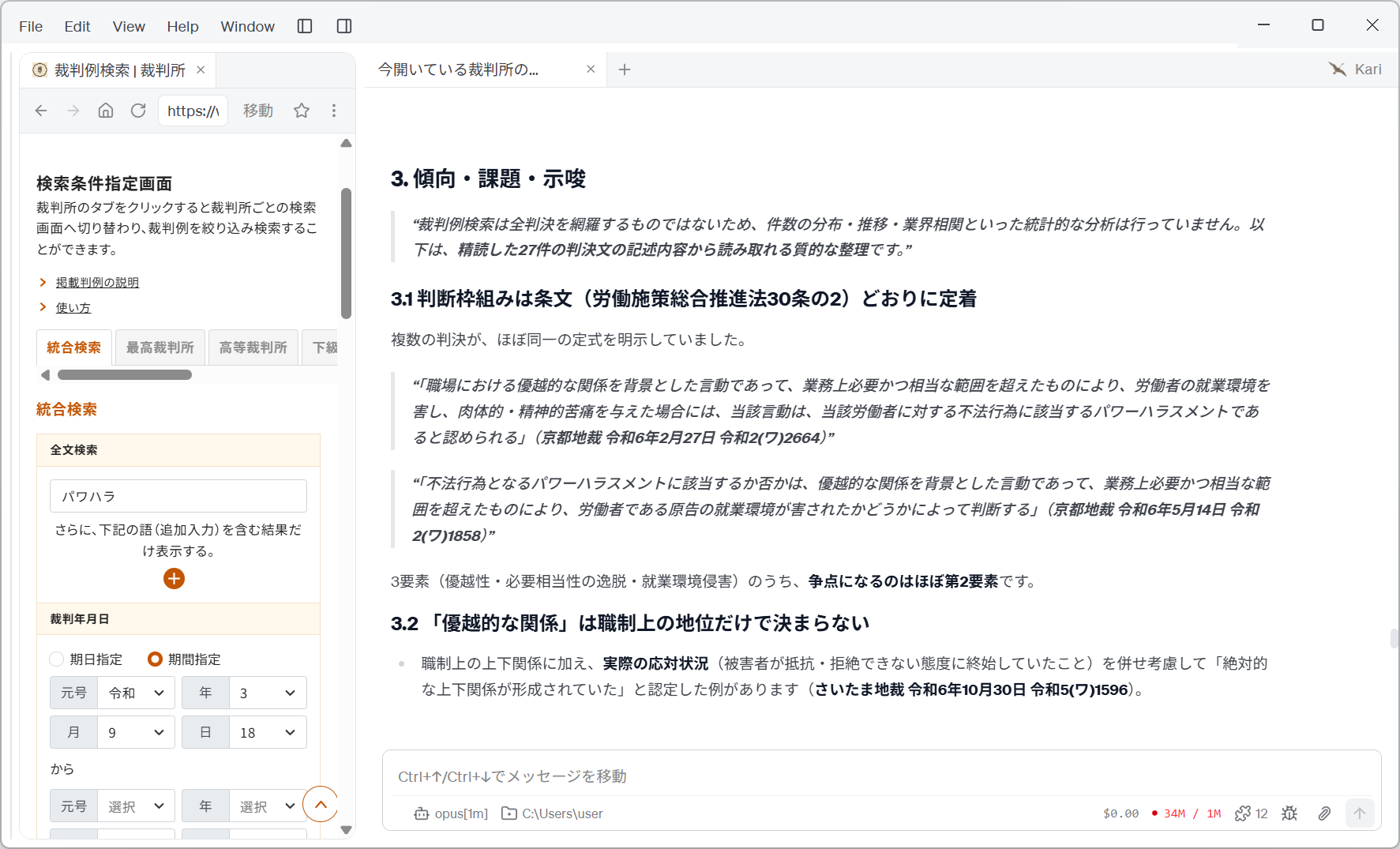Open the browser home page icon
The image size is (1400, 849).
click(x=106, y=111)
